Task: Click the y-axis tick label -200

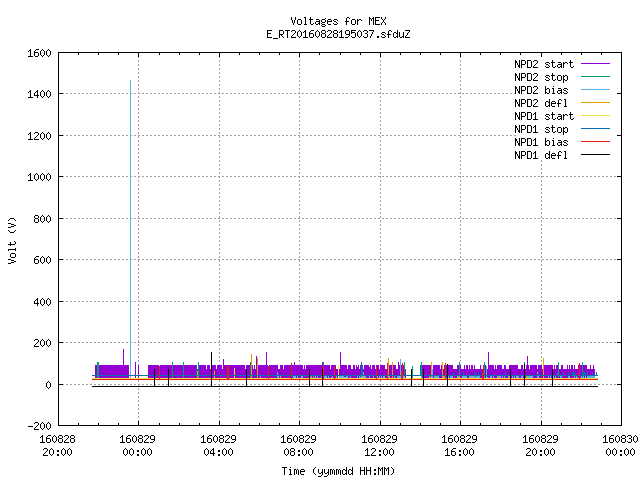Action: 39,426
